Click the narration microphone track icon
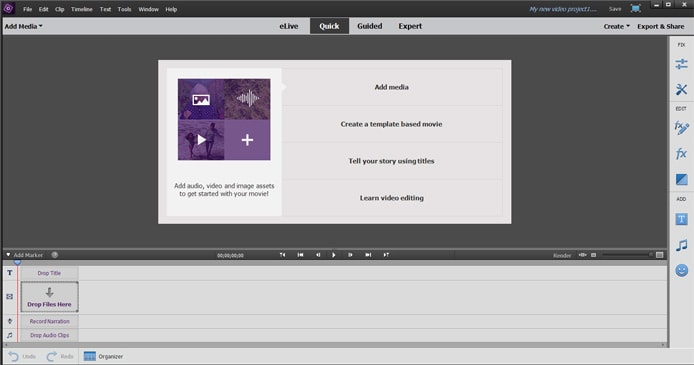694x365 pixels. tap(10, 321)
